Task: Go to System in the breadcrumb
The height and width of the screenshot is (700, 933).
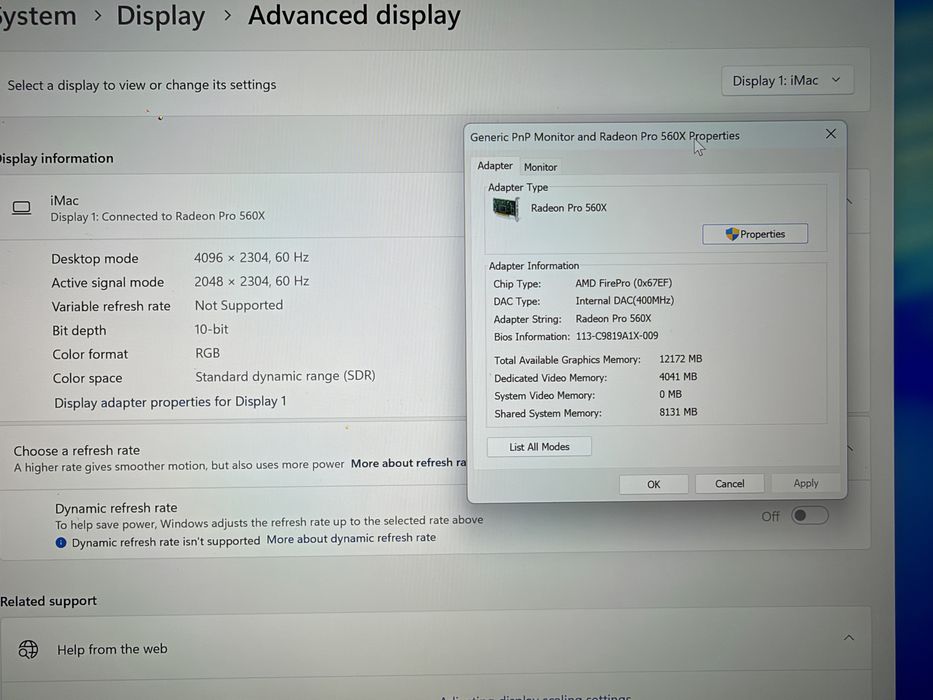Action: point(37,16)
